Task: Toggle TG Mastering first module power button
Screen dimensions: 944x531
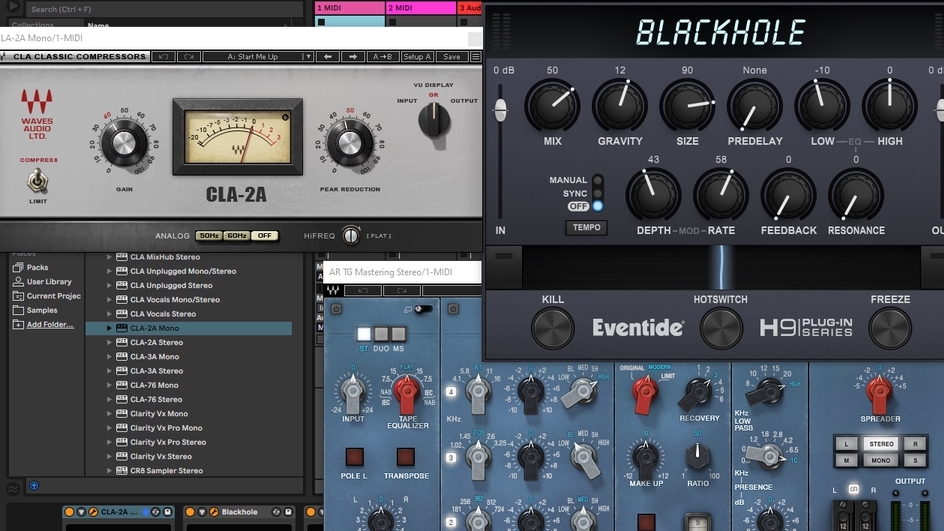Action: [x=336, y=309]
